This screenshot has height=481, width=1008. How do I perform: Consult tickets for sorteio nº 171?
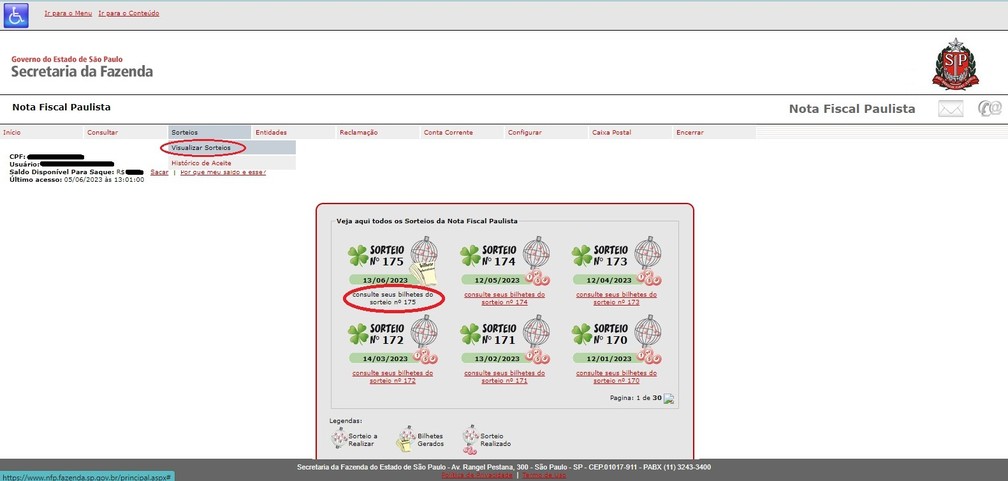pyautogui.click(x=505, y=376)
